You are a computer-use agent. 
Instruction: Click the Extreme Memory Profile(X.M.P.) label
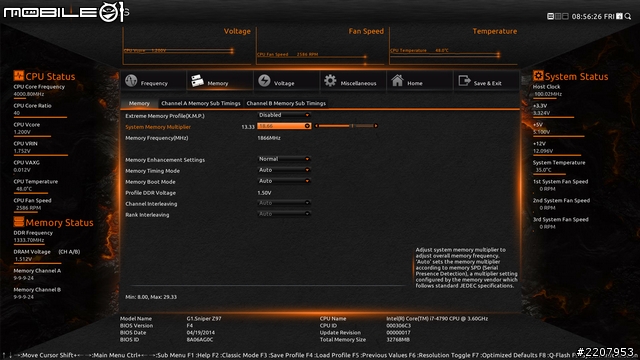(164, 116)
